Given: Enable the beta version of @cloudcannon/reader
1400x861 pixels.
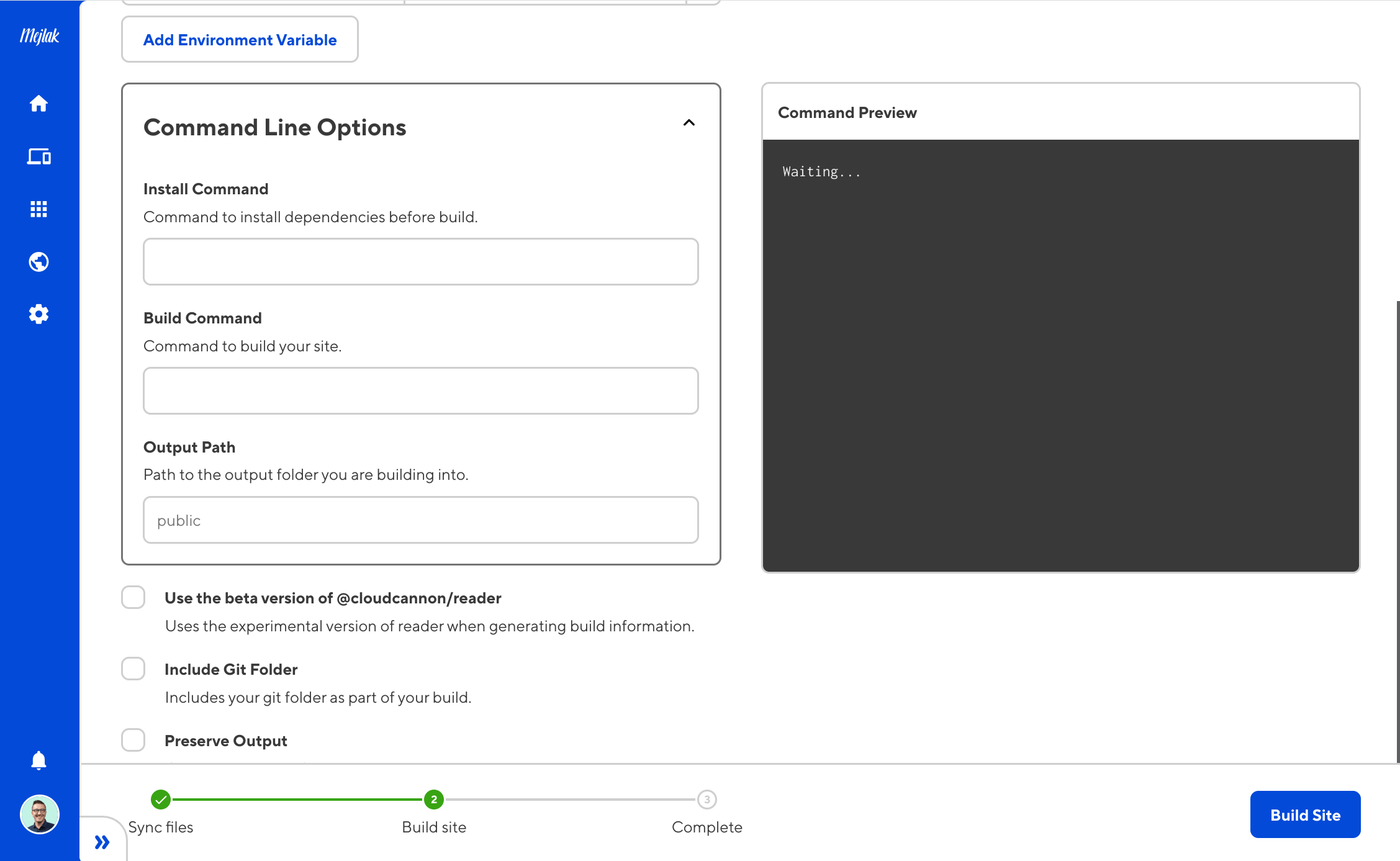Looking at the screenshot, I should pos(133,597).
